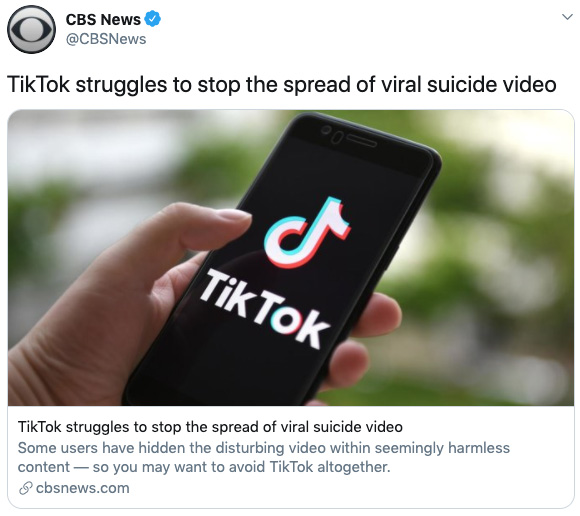This screenshot has height=516, width=580.
Task: Click the blue verified badge
Action: (152, 19)
